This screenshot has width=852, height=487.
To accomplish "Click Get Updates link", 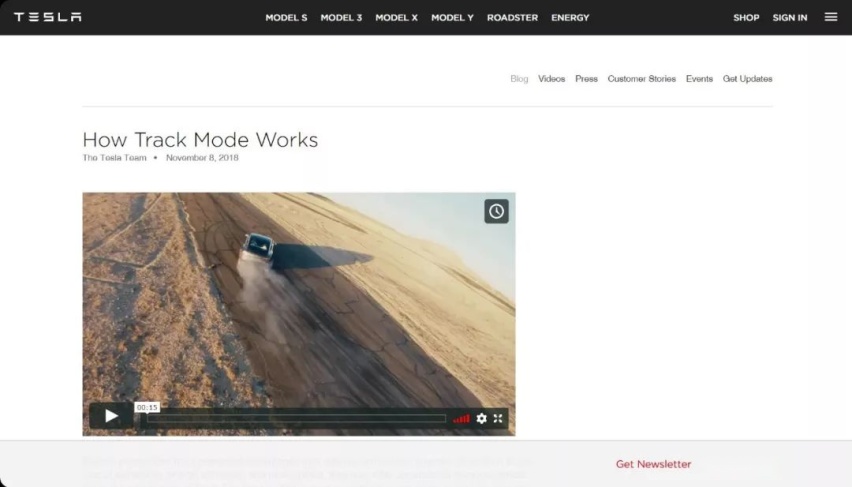I will pyautogui.click(x=748, y=79).
